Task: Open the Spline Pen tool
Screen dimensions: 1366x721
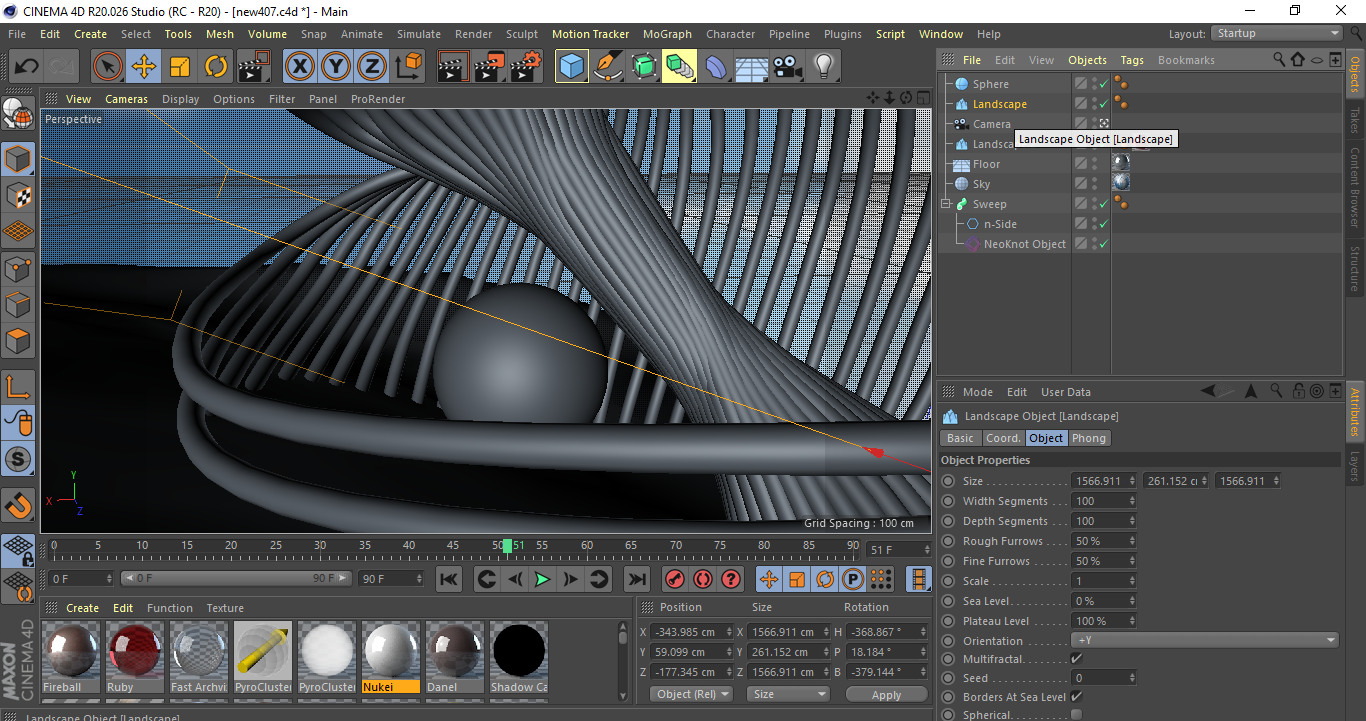Action: [608, 67]
